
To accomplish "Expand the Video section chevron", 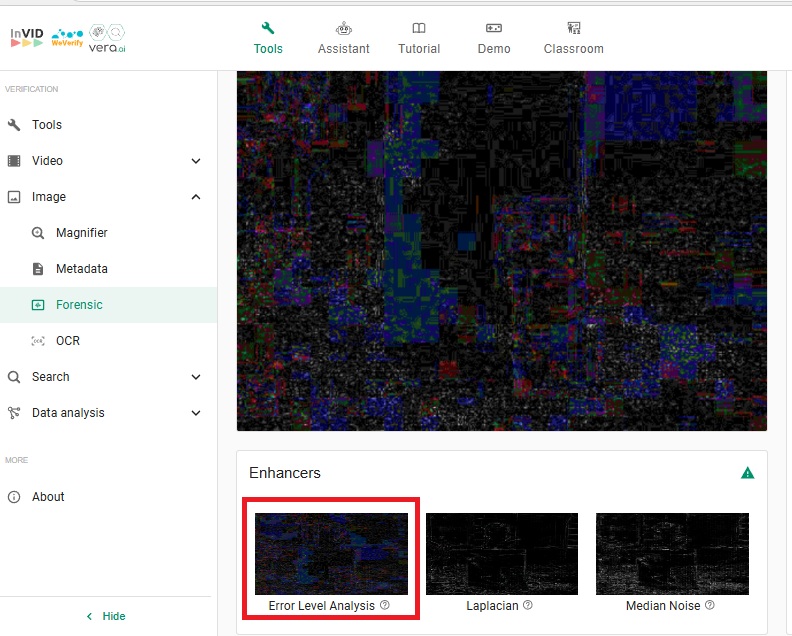I will 196,161.
